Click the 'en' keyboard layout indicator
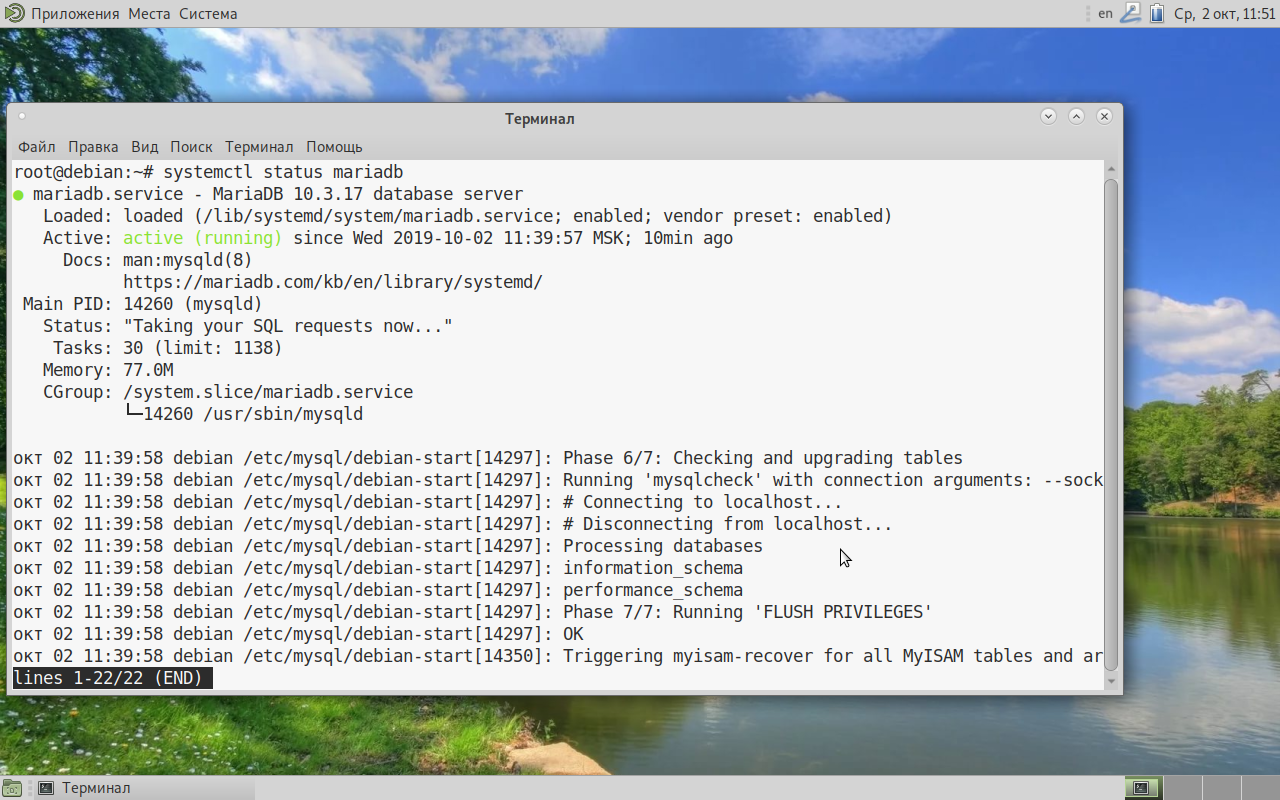The height and width of the screenshot is (800, 1280). point(1105,14)
